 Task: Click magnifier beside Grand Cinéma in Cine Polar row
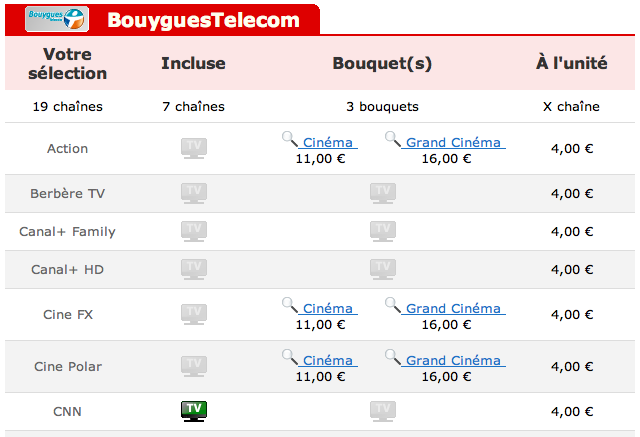393,357
